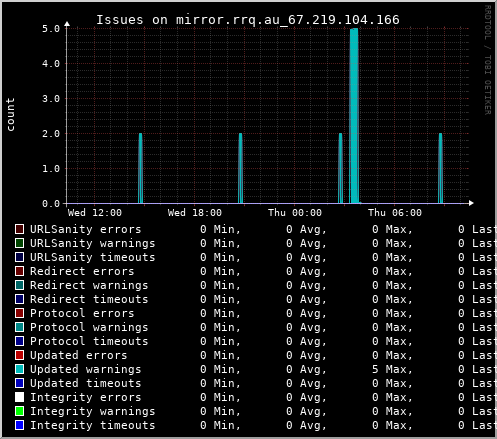The image size is (497, 439).
Task: Click the Integrity warnings bright green swatch
Action: point(20,411)
